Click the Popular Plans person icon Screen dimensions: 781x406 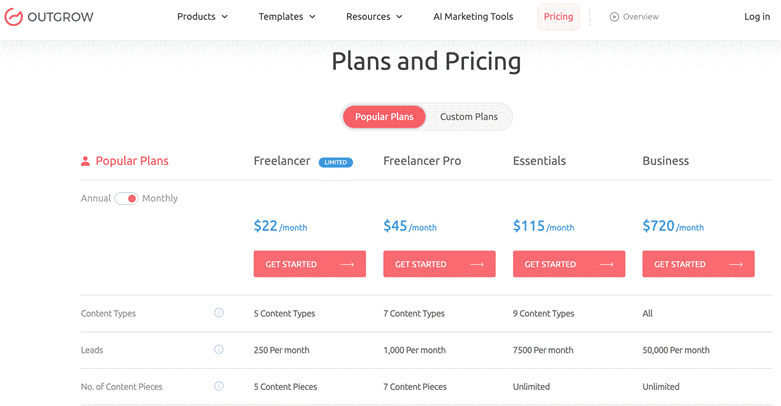click(86, 161)
